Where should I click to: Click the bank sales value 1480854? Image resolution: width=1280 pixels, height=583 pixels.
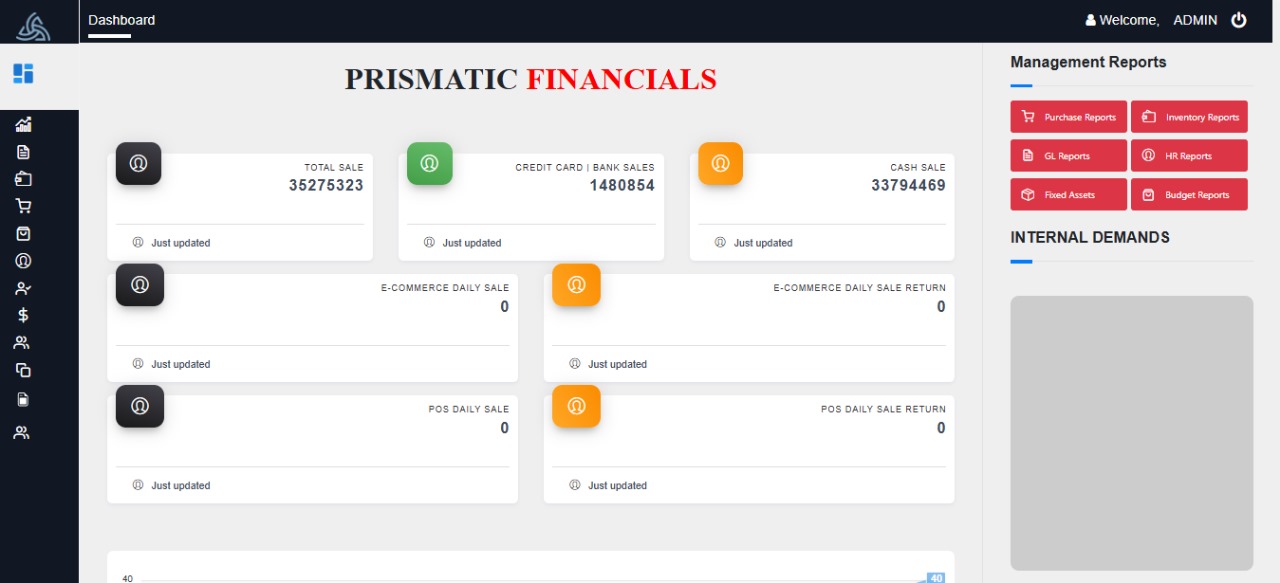pyautogui.click(x=622, y=185)
